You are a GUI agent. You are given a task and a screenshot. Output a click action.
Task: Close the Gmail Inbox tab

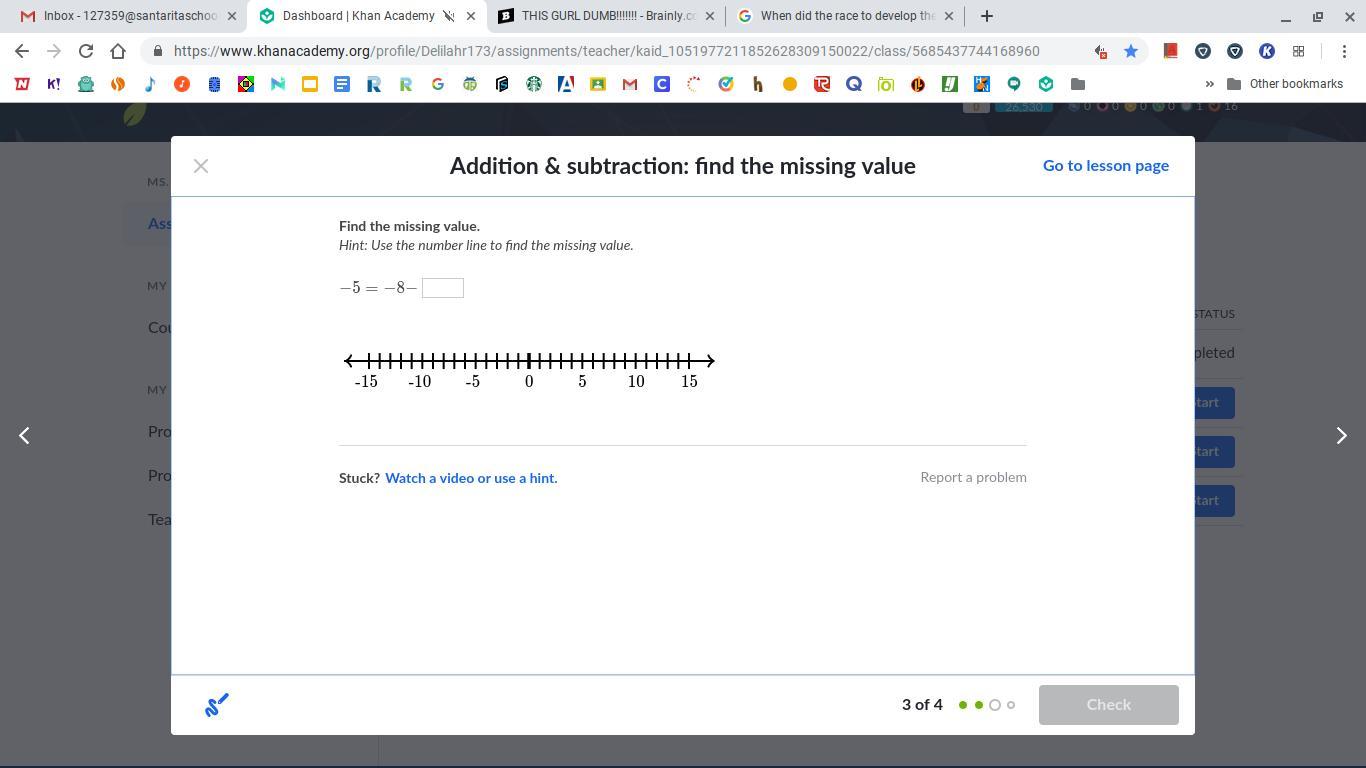(x=231, y=16)
